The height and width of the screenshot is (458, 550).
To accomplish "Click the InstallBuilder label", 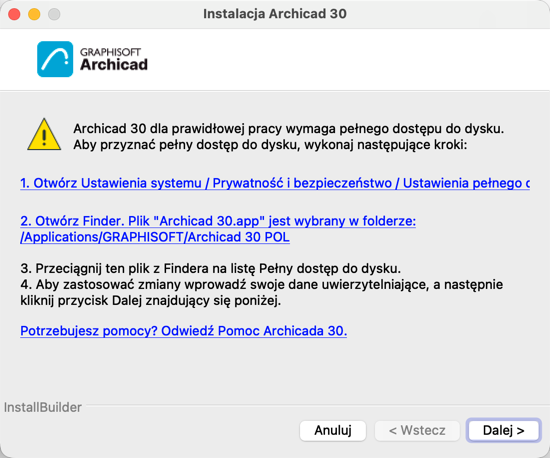I will [43, 407].
